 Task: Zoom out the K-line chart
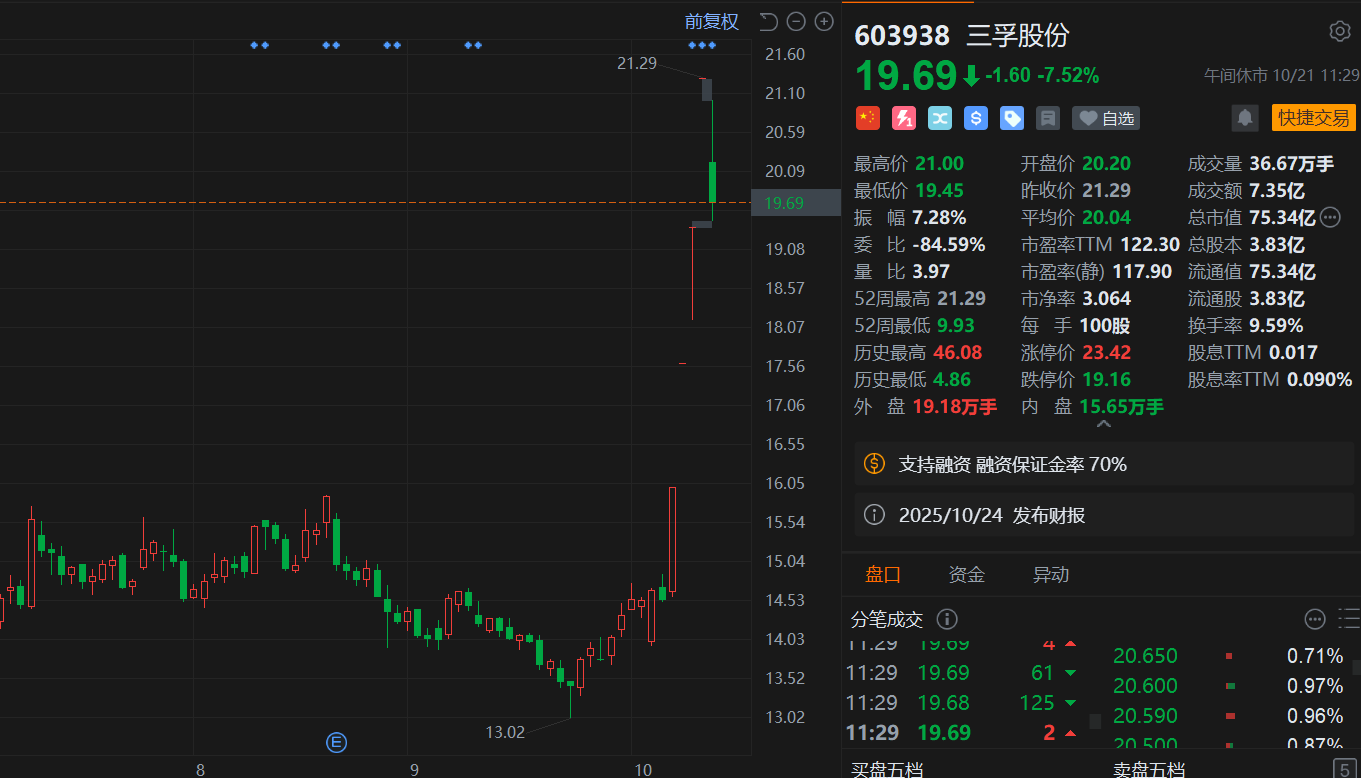(x=796, y=21)
